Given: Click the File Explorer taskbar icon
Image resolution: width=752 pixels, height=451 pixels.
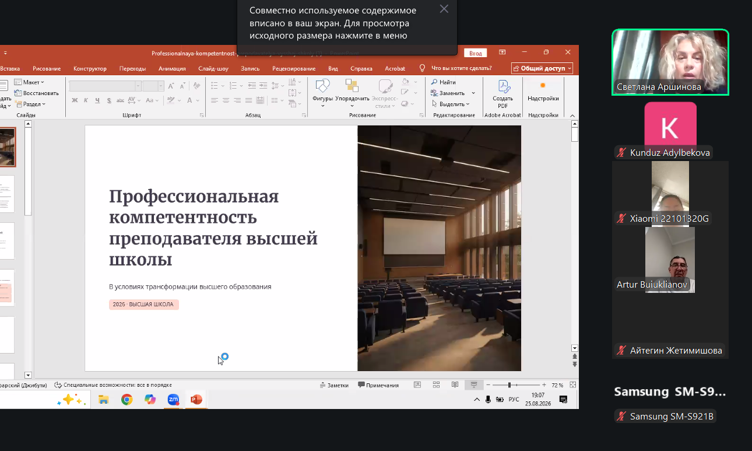Looking at the screenshot, I should (x=104, y=399).
